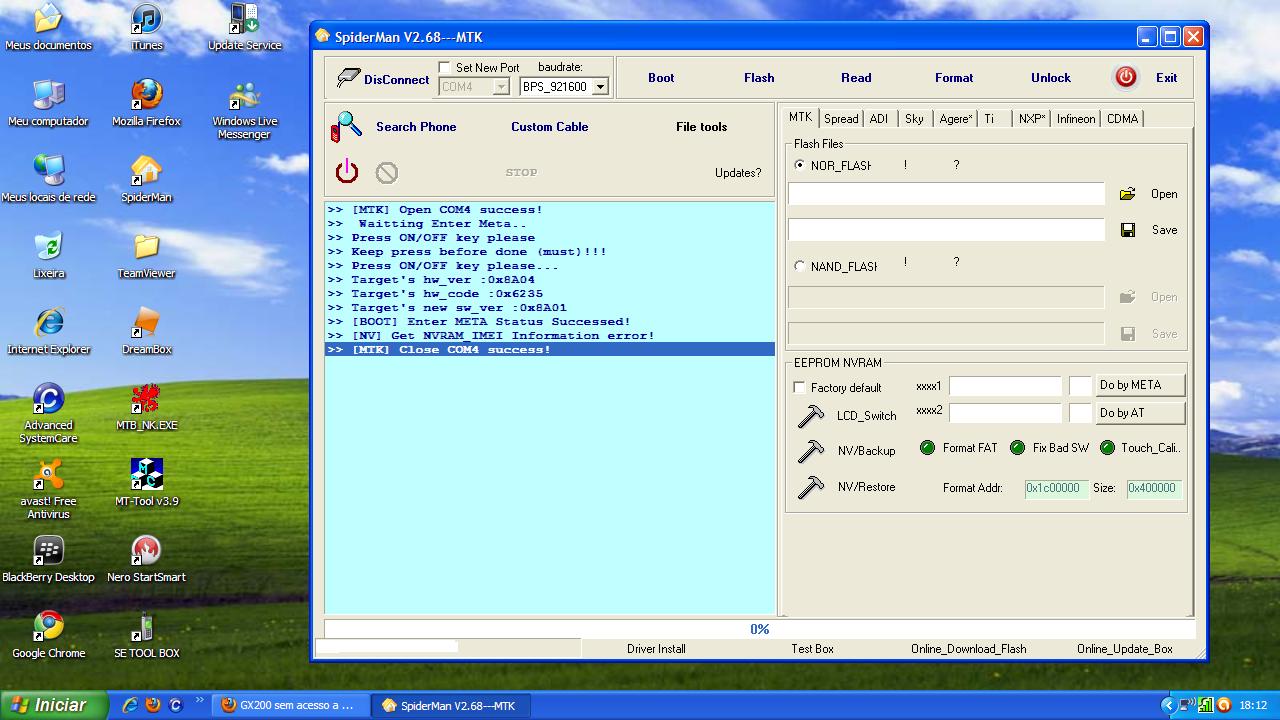1280x720 pixels.
Task: Click the Unlock button
Action: 1051,78
